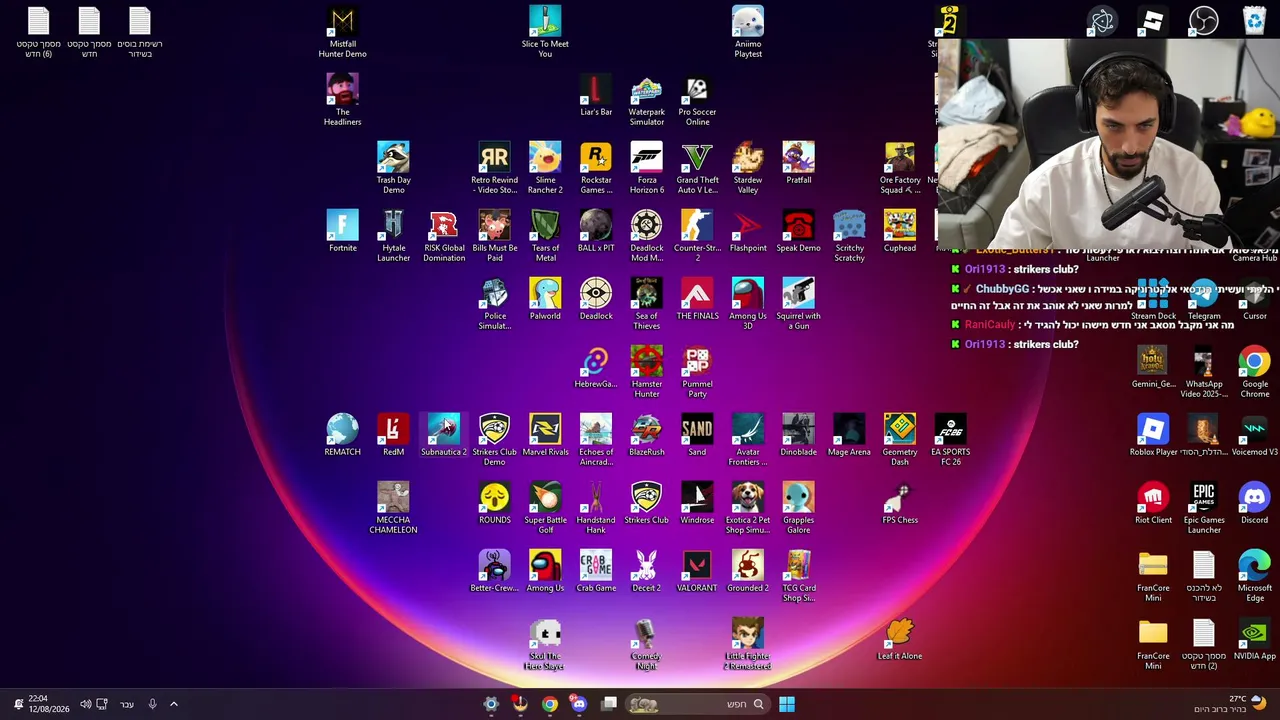Open the Fortnite shortcut
The image size is (1280, 720).
click(342, 225)
